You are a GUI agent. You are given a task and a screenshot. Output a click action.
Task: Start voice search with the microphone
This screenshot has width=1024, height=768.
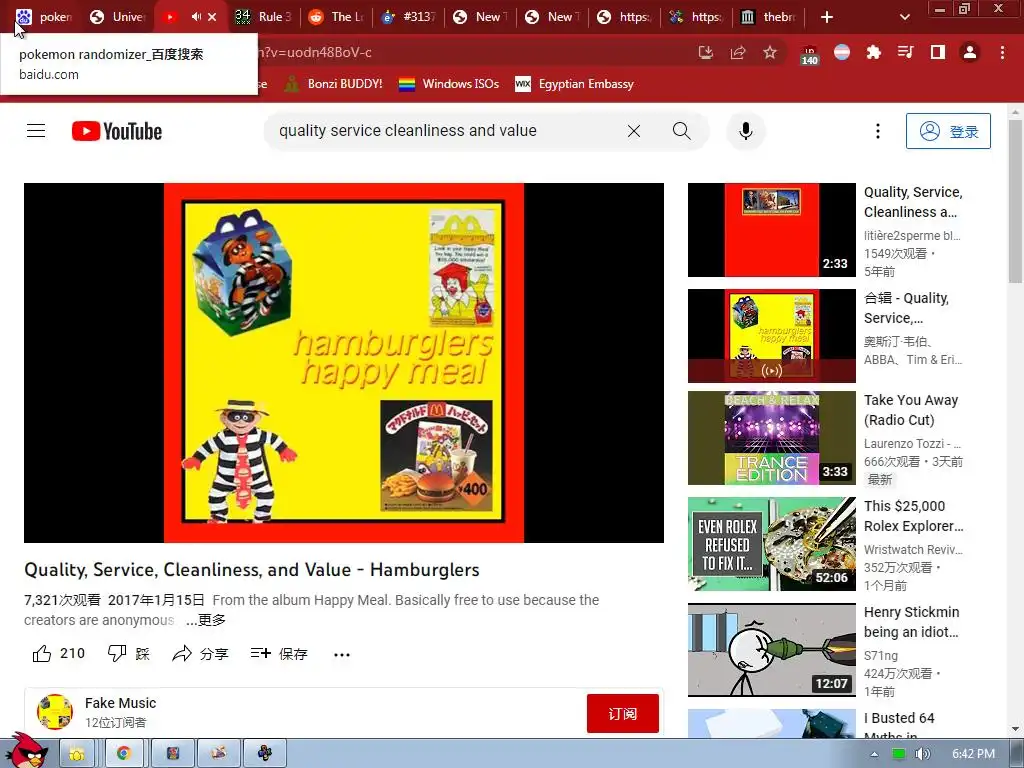tap(745, 131)
